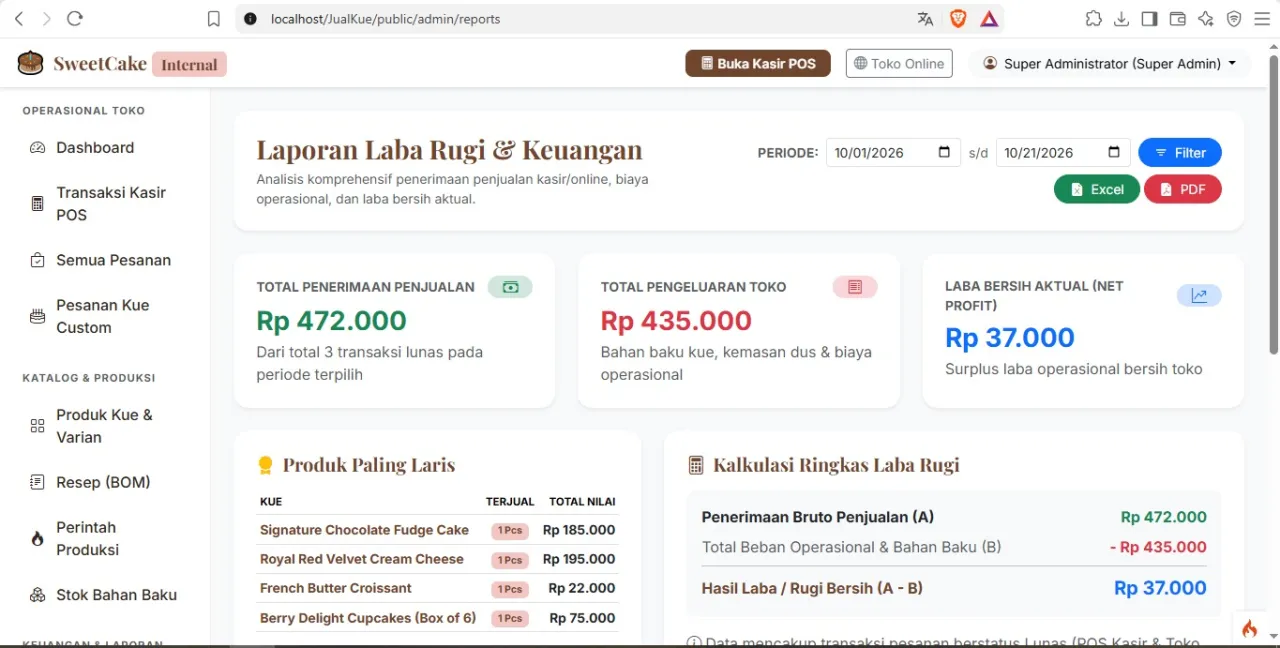Select Berry Delight Cupcakes (Box of 6)

click(x=437, y=618)
